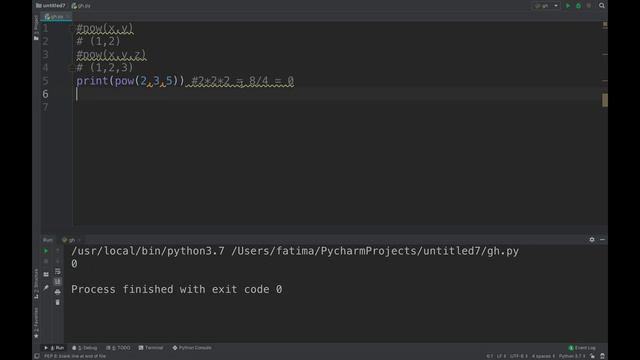Open Search Everywhere magnifier icon
Screen dimensions: 640x360
602,6
